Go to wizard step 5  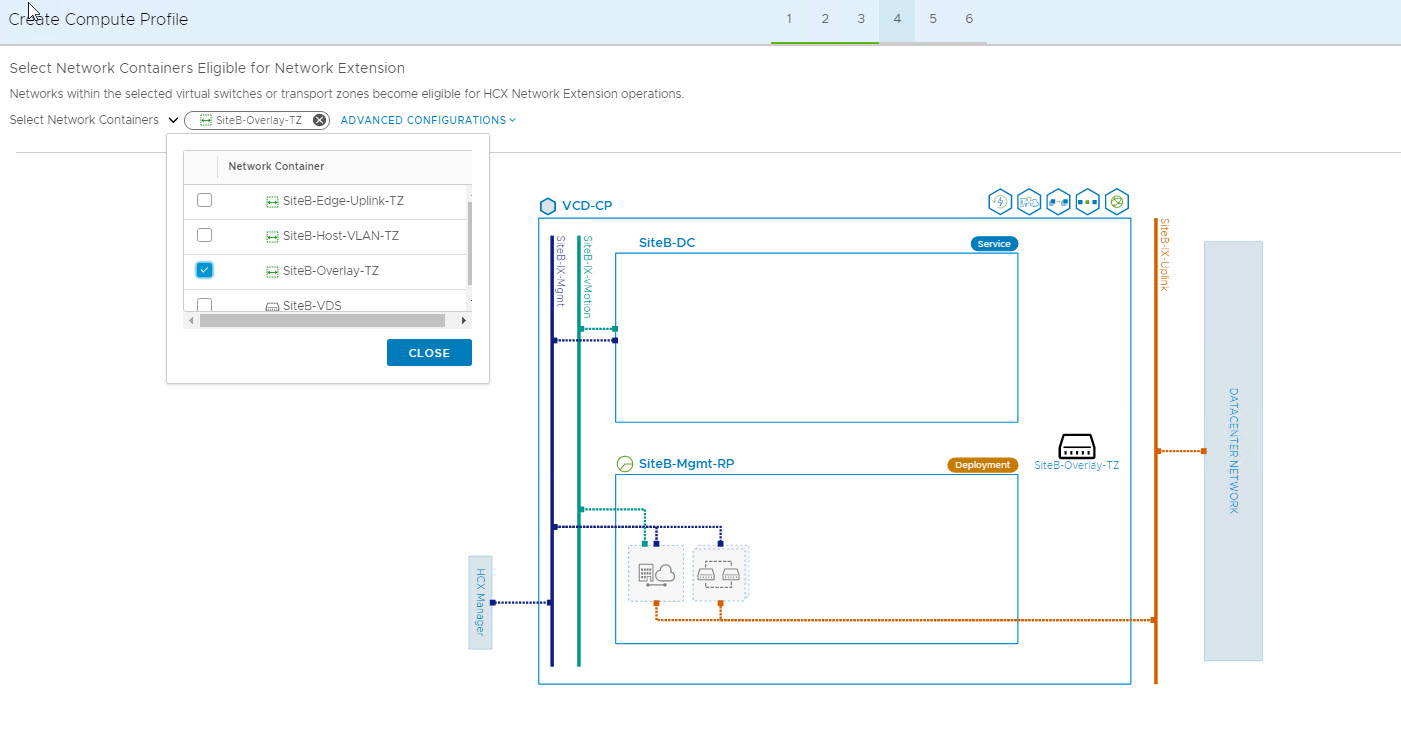[932, 19]
